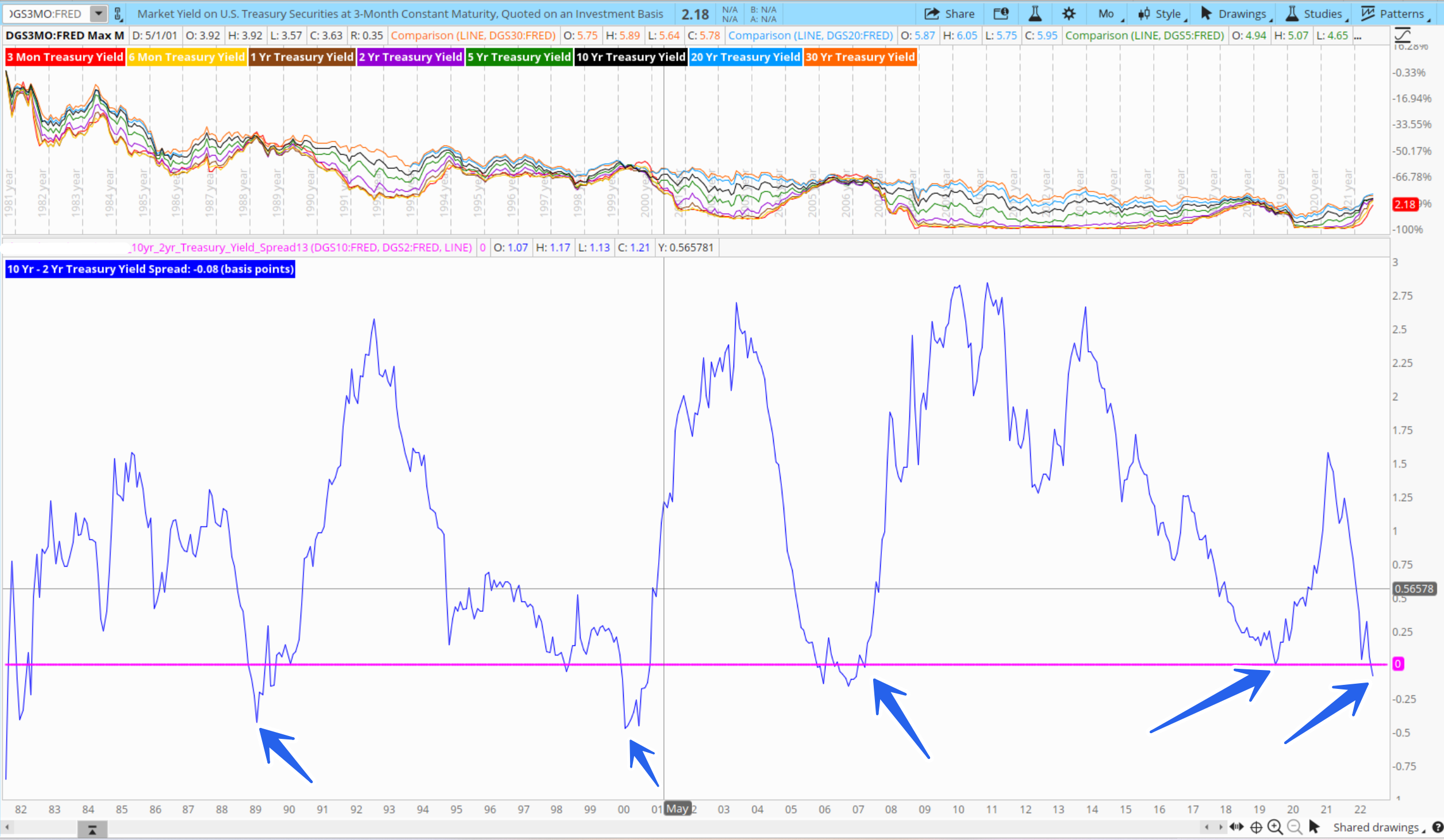Click the symbol link chain icon
Screen dimensions: 1444x840
[118, 14]
